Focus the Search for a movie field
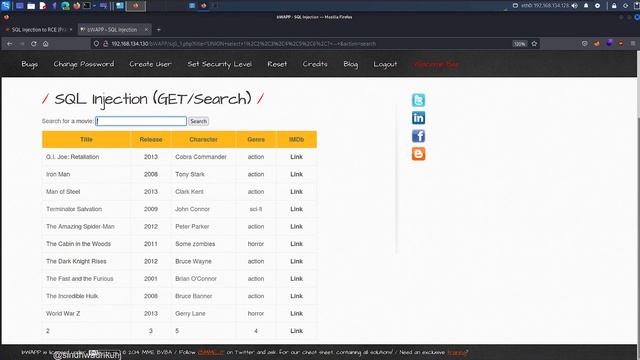640x360 pixels. tap(141, 121)
